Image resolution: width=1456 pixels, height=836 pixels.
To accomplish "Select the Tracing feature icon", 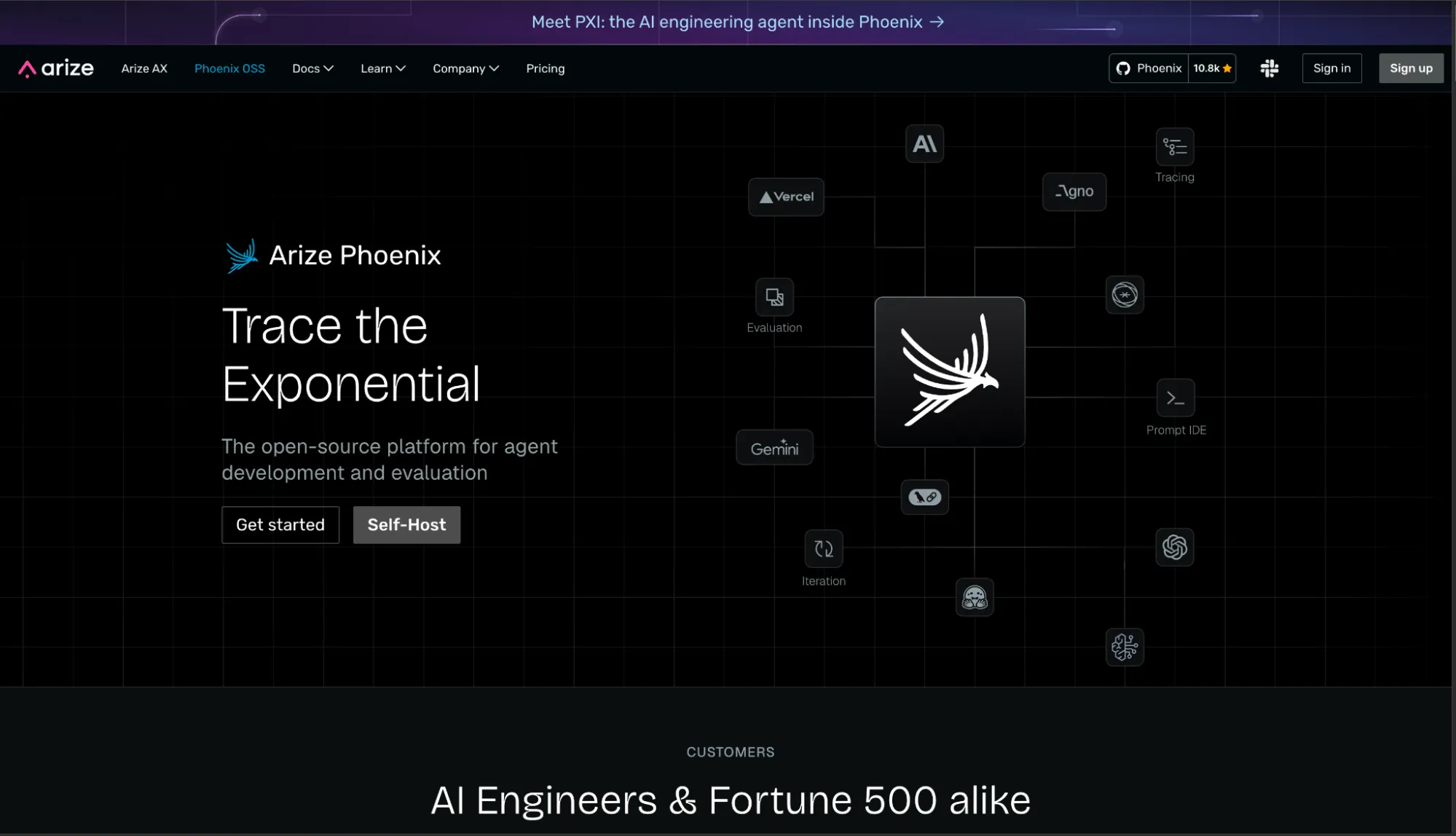I will coord(1175,147).
